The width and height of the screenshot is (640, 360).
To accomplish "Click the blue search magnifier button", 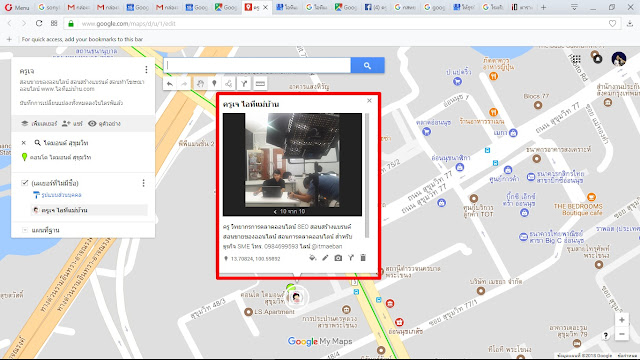I will (x=367, y=65).
